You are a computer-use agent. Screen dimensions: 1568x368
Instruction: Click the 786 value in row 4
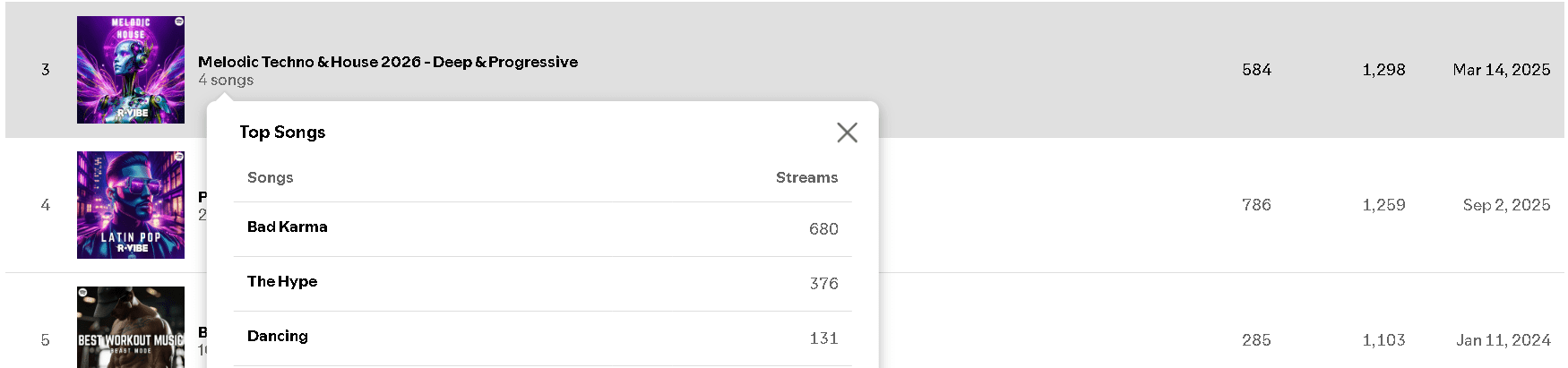pos(1256,205)
